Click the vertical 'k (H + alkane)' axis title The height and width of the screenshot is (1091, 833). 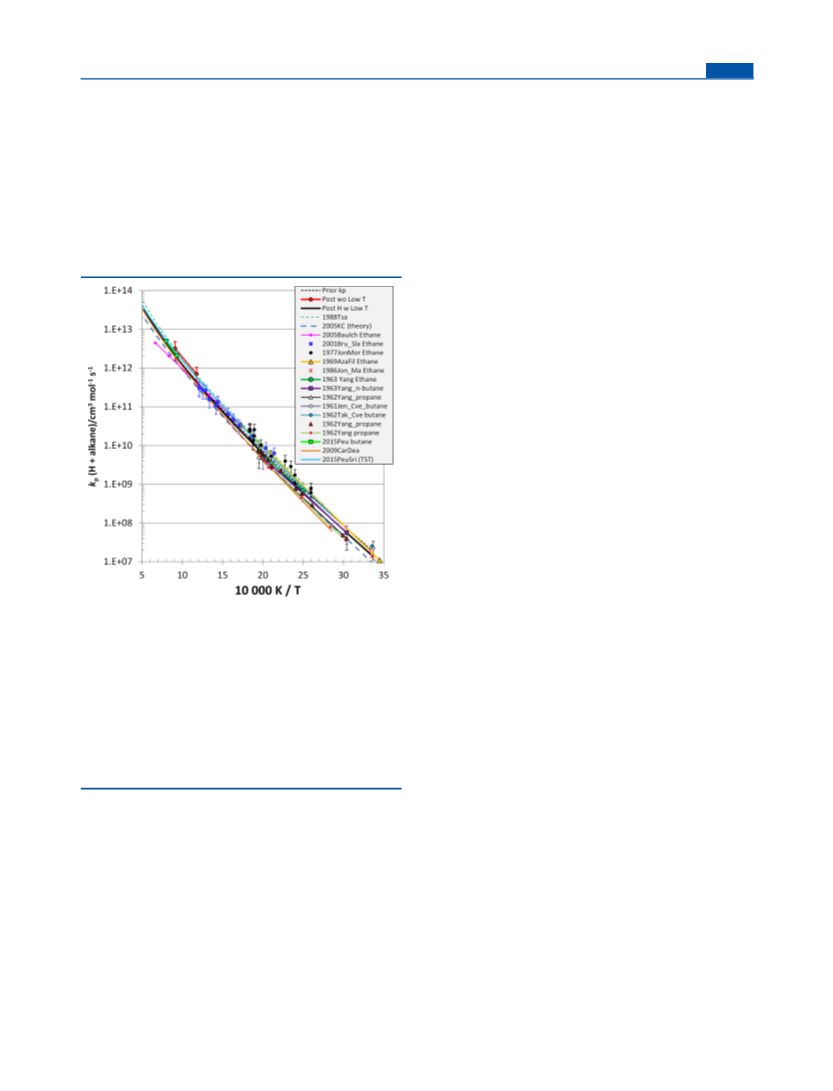[92, 426]
